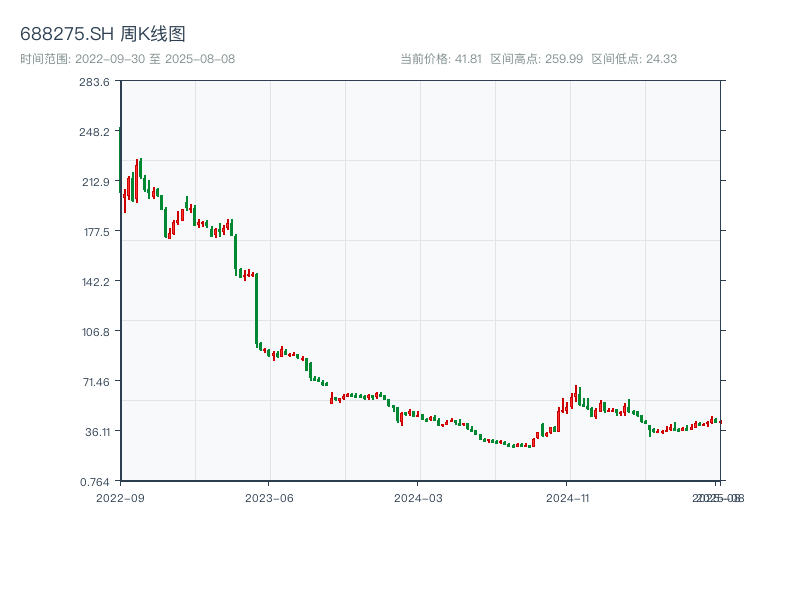Select the 2024-11 x-axis date label
Viewport: 800px width, 600px height.
(568, 497)
